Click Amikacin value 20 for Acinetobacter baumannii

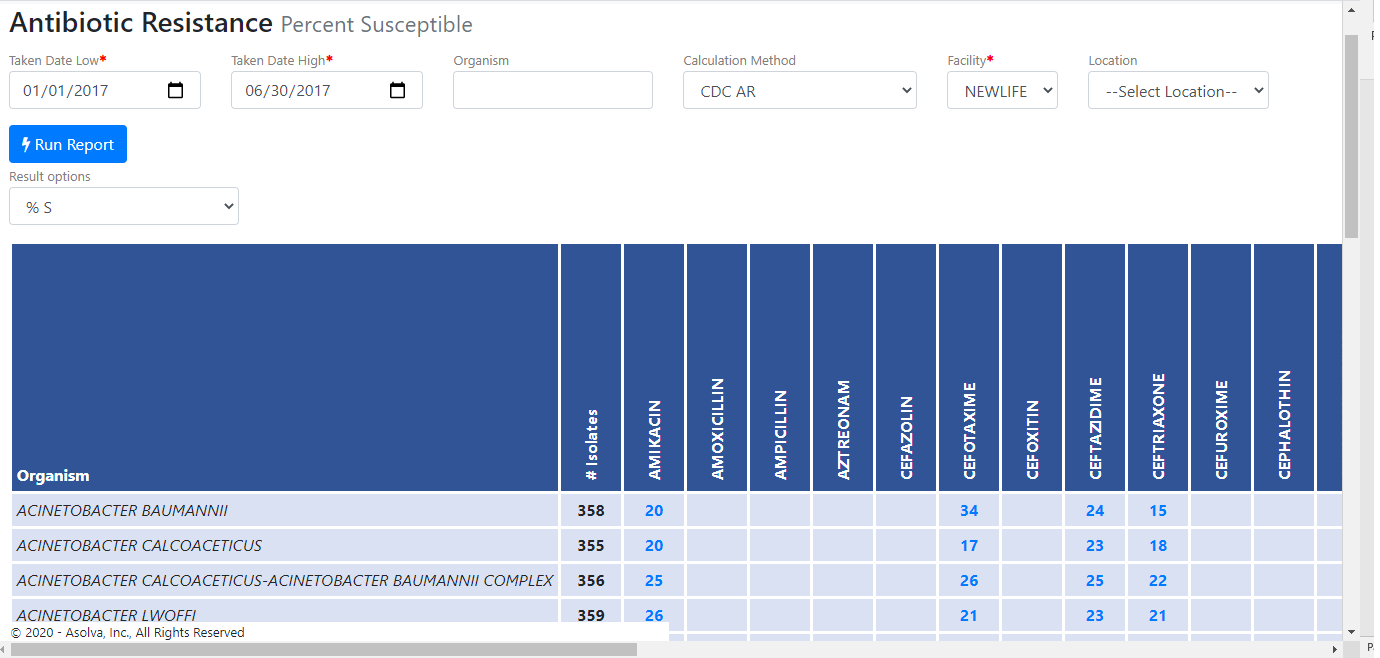[654, 511]
